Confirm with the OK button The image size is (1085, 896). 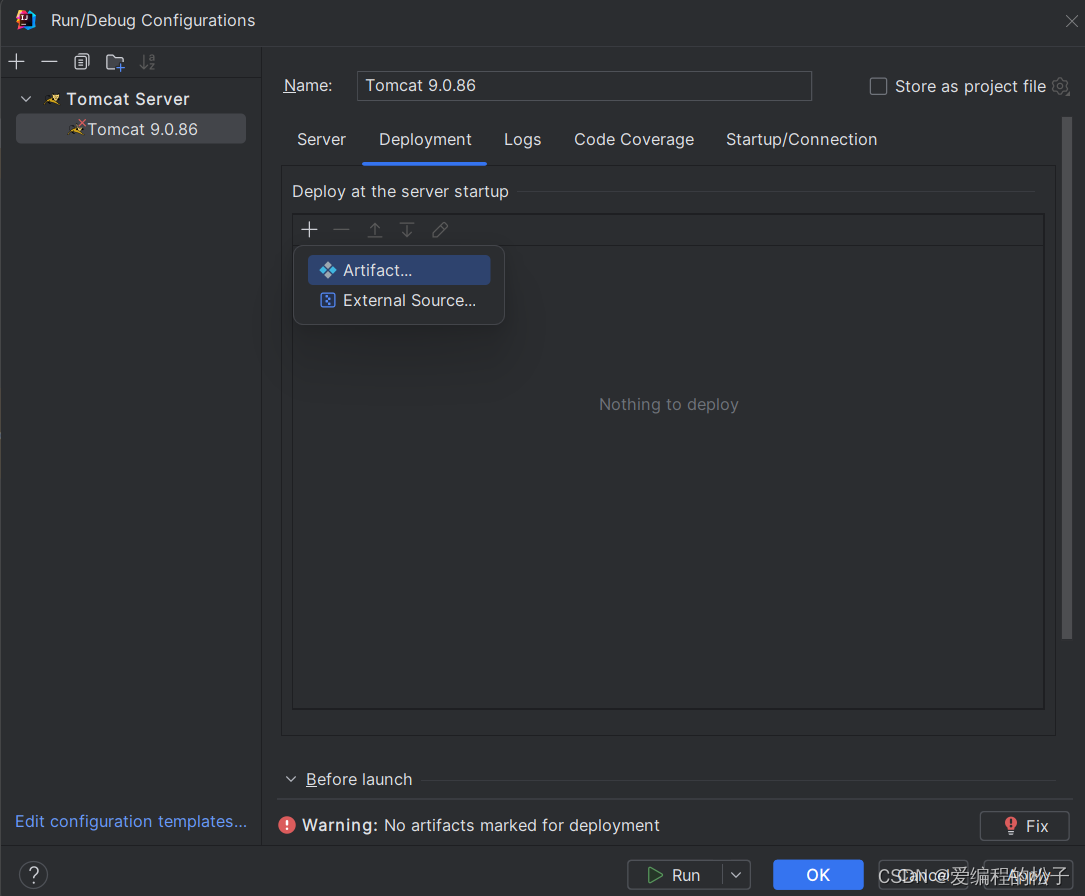(818, 875)
